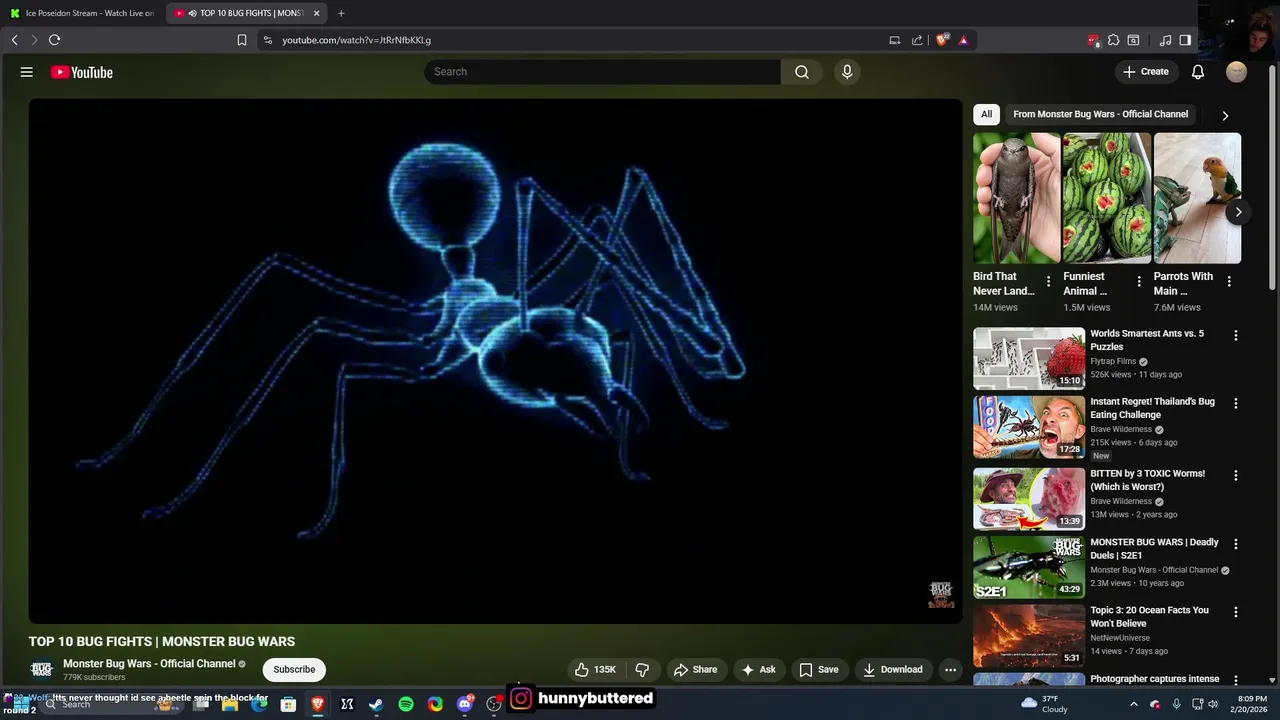This screenshot has height=720, width=1280.
Task: Open the account avatar menu
Action: [1237, 72]
